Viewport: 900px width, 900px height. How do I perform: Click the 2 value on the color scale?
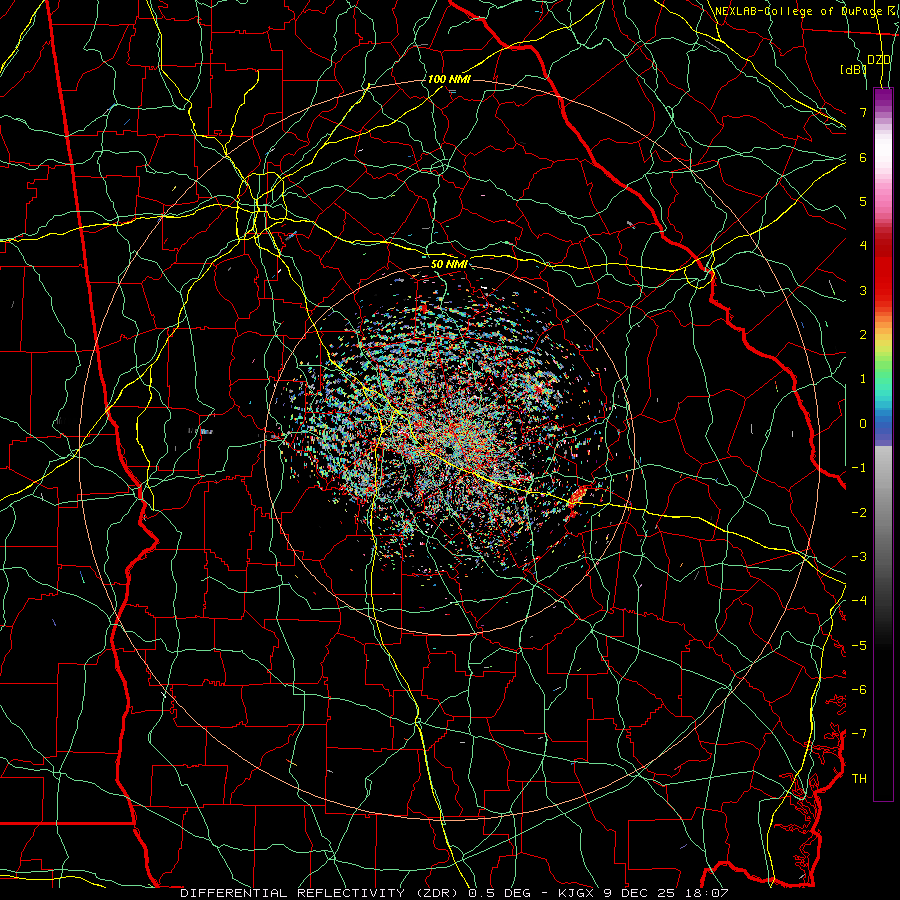click(863, 335)
